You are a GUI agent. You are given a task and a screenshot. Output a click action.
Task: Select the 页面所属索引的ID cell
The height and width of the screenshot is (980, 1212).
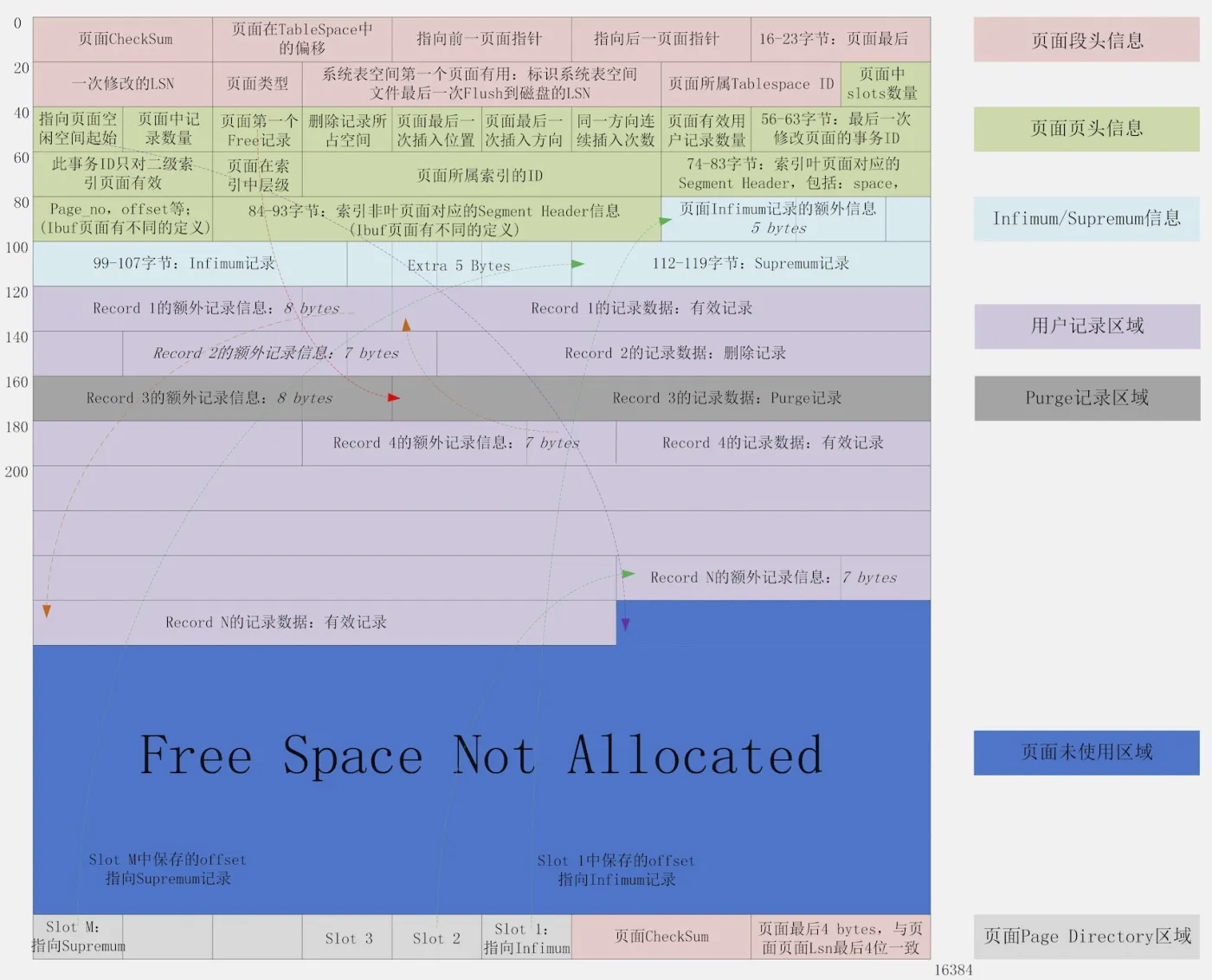click(x=481, y=174)
